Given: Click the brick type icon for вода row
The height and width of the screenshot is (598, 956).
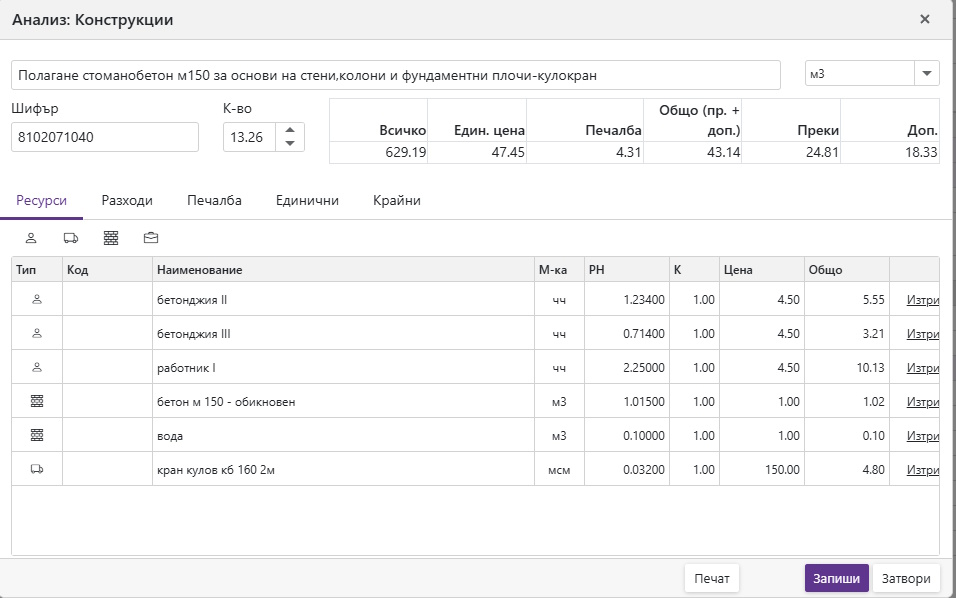Looking at the screenshot, I should click(x=37, y=435).
